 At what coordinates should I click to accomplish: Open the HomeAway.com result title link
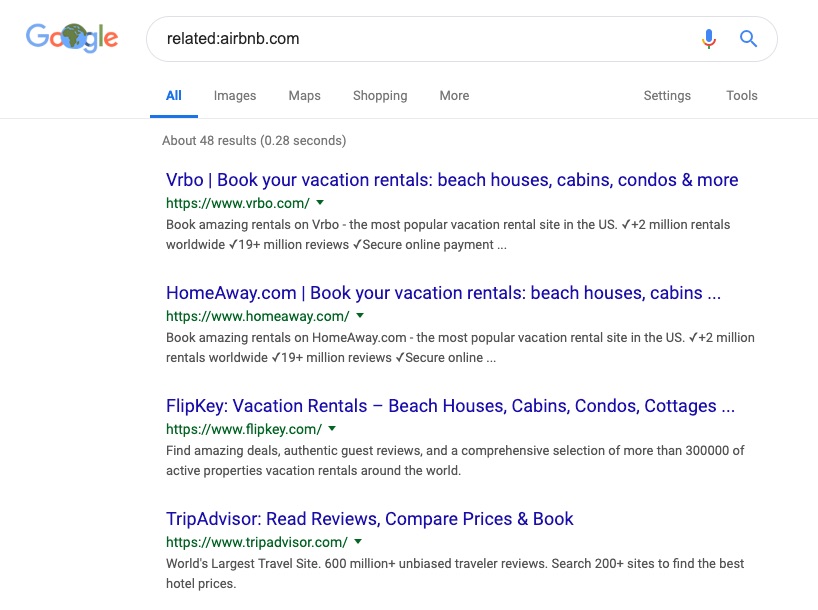pyautogui.click(x=443, y=293)
